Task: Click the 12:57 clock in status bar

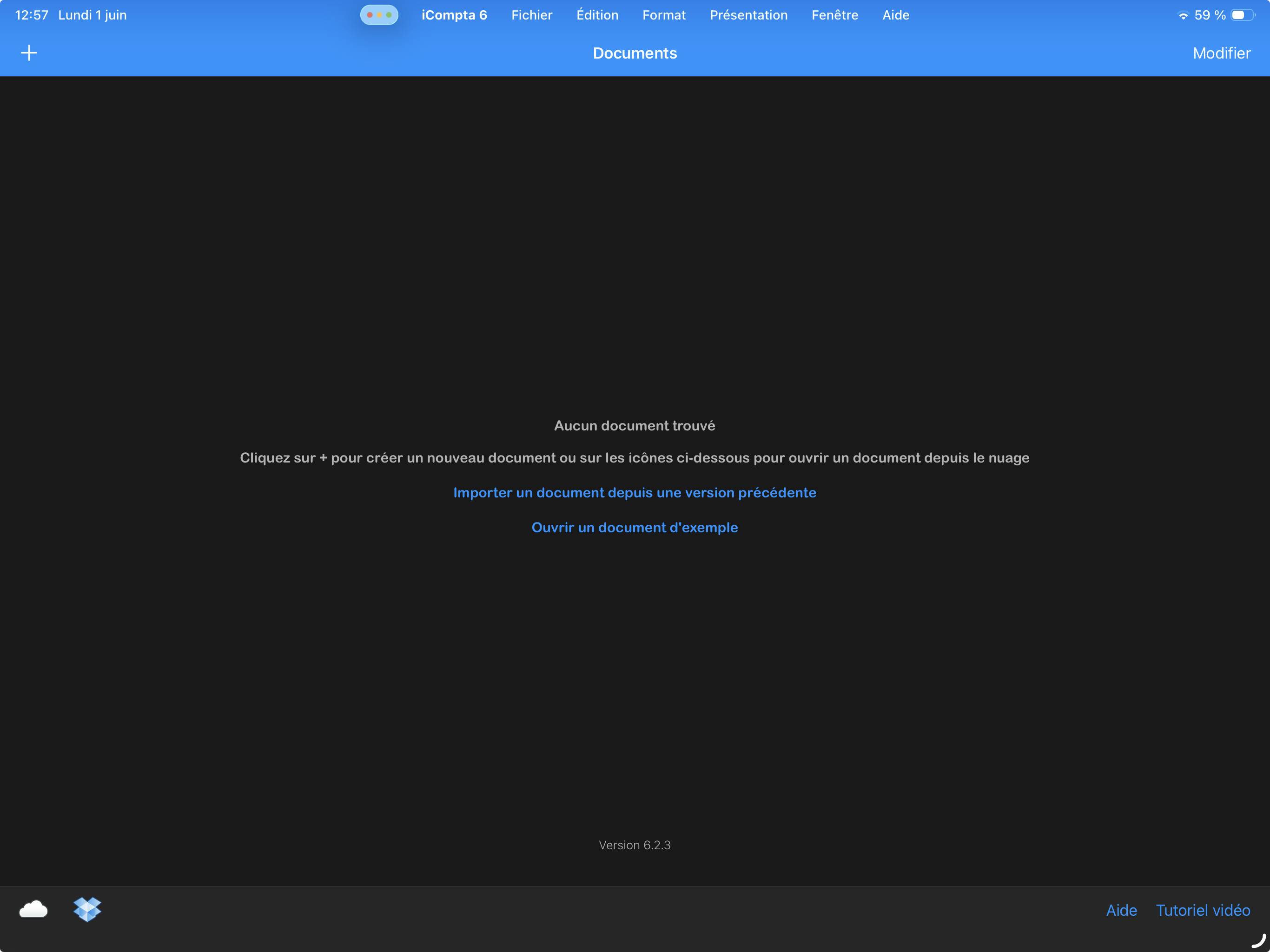Action: pos(32,15)
